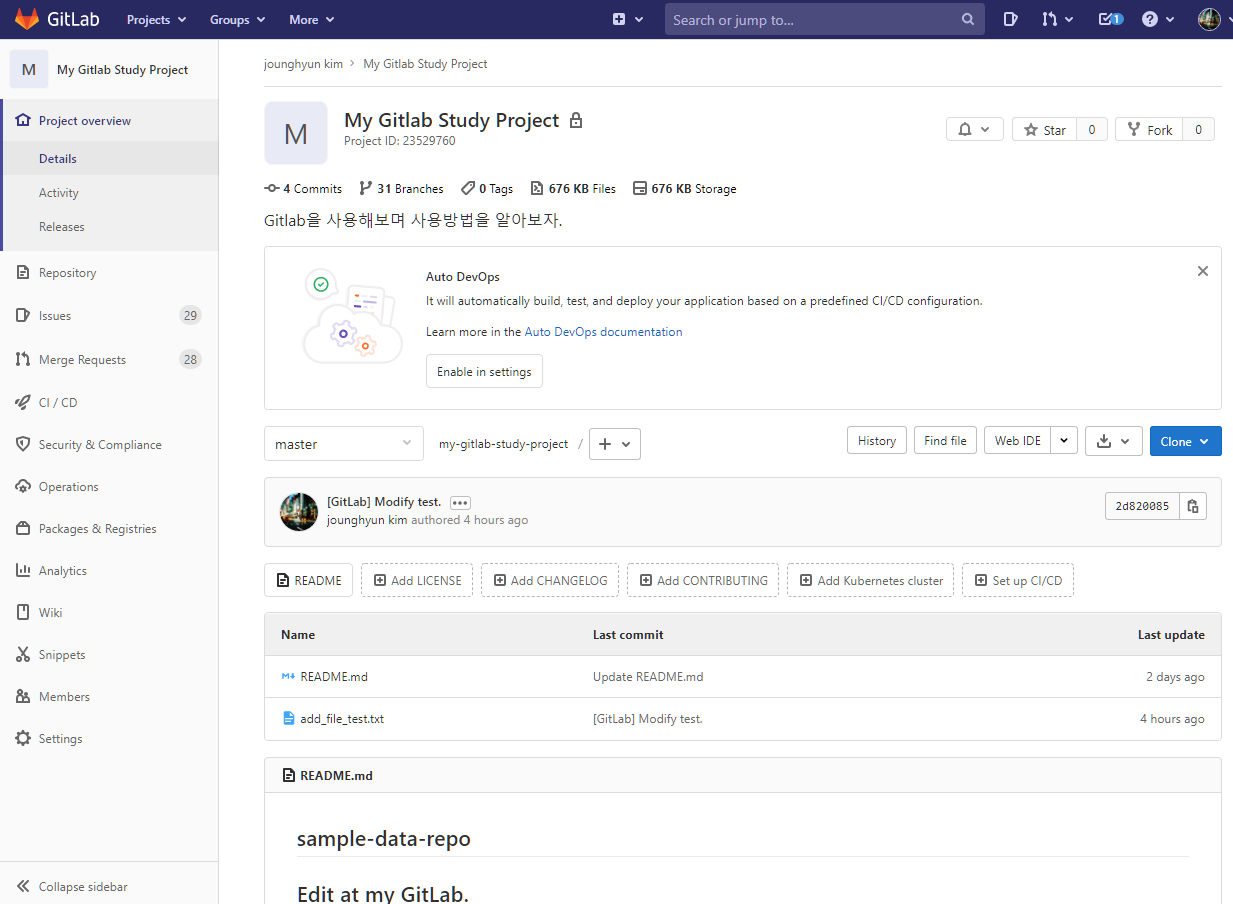Open the More dropdown menu
Viewport: 1233px width, 904px height.
pyautogui.click(x=311, y=19)
